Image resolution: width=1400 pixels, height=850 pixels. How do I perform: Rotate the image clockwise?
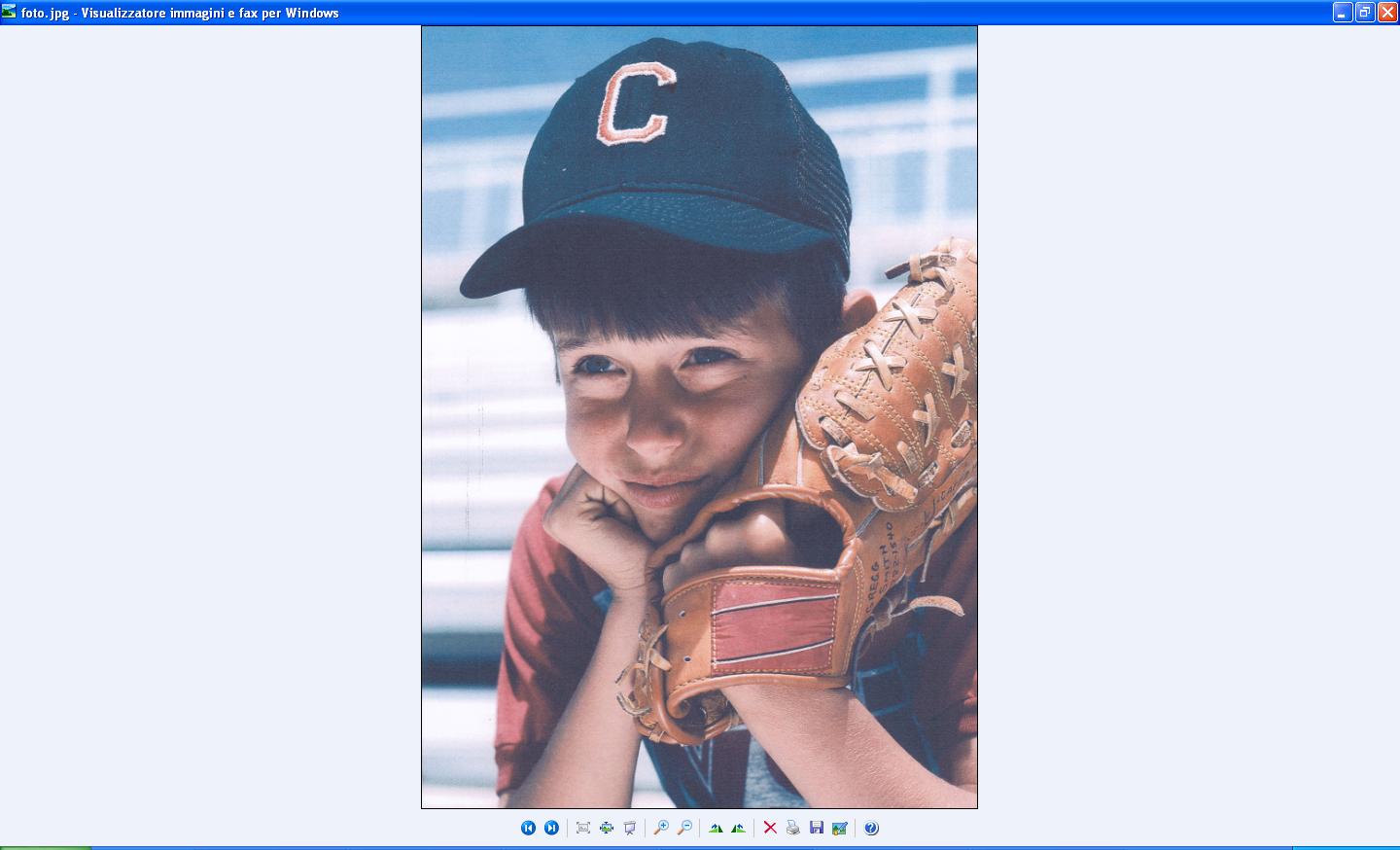716,828
